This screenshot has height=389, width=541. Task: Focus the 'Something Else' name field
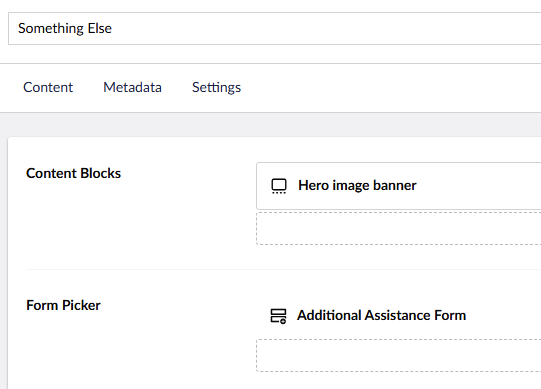coord(275,28)
